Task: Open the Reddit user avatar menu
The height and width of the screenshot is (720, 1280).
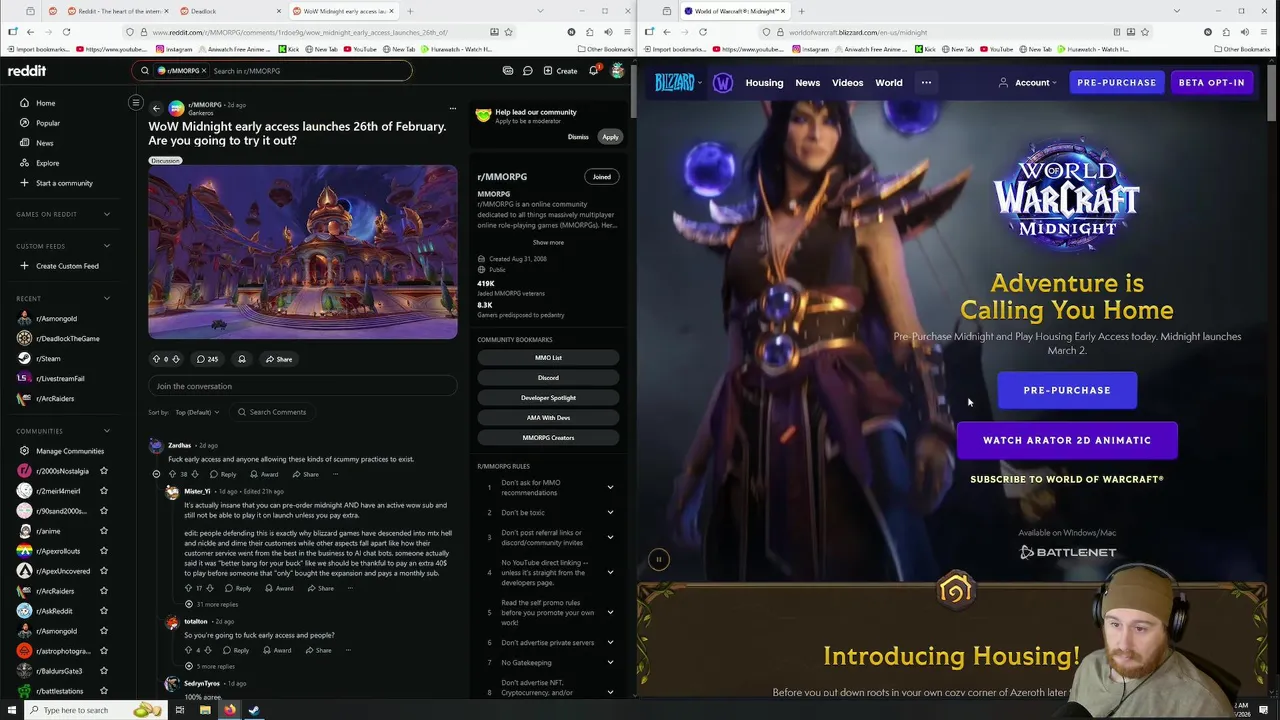Action: (618, 71)
